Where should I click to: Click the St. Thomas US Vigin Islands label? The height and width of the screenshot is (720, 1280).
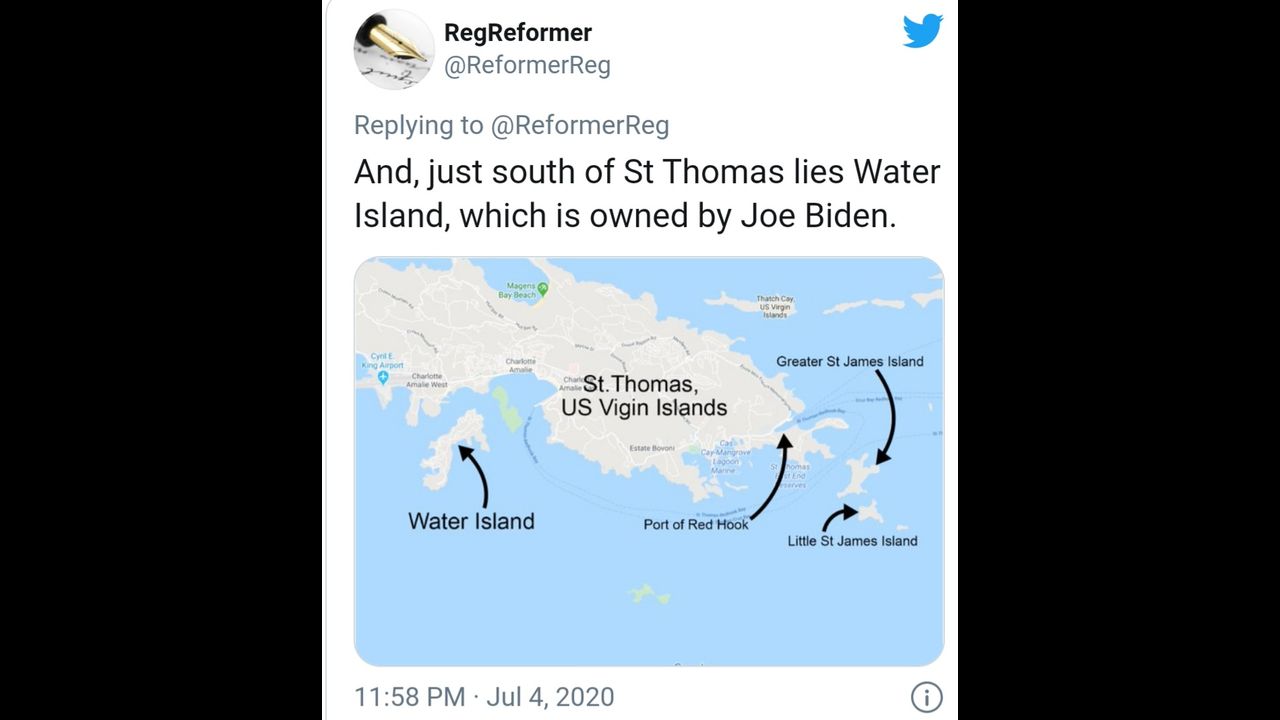click(644, 396)
